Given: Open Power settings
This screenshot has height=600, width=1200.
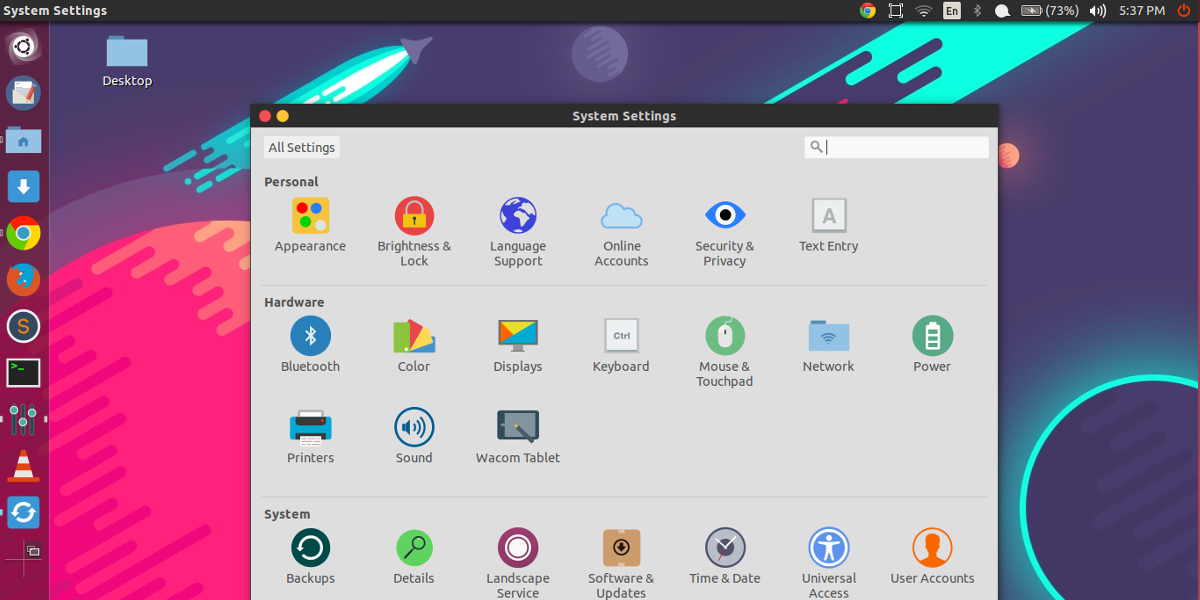Looking at the screenshot, I should [x=932, y=345].
